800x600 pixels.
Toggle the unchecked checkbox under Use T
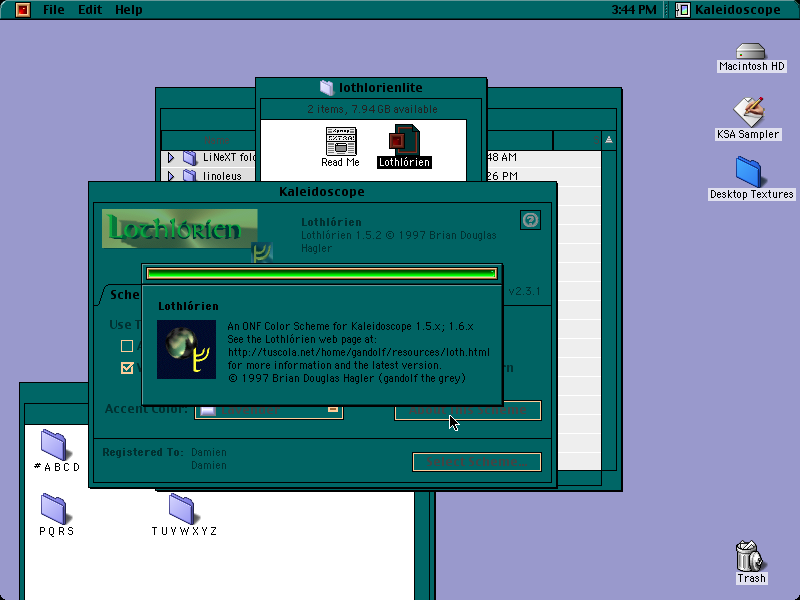[x=127, y=346]
